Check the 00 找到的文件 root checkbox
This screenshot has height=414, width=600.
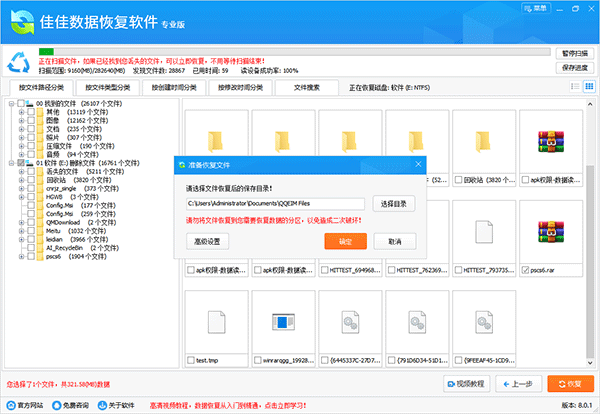[x=21, y=103]
